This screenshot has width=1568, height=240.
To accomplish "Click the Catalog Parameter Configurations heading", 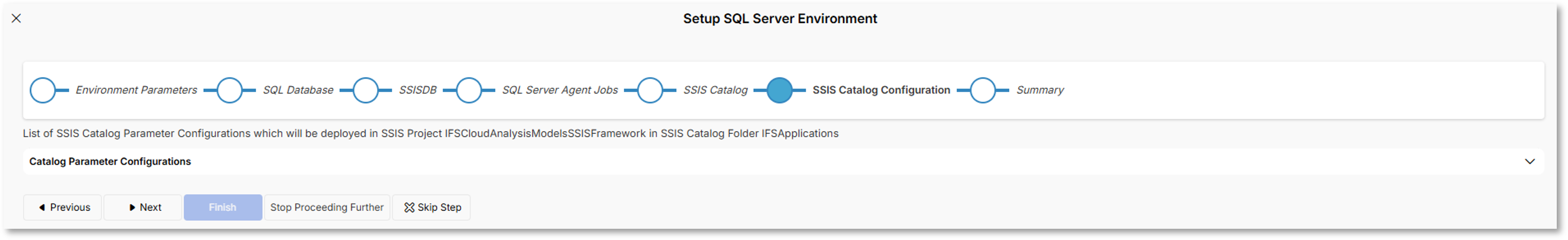I will [x=110, y=162].
